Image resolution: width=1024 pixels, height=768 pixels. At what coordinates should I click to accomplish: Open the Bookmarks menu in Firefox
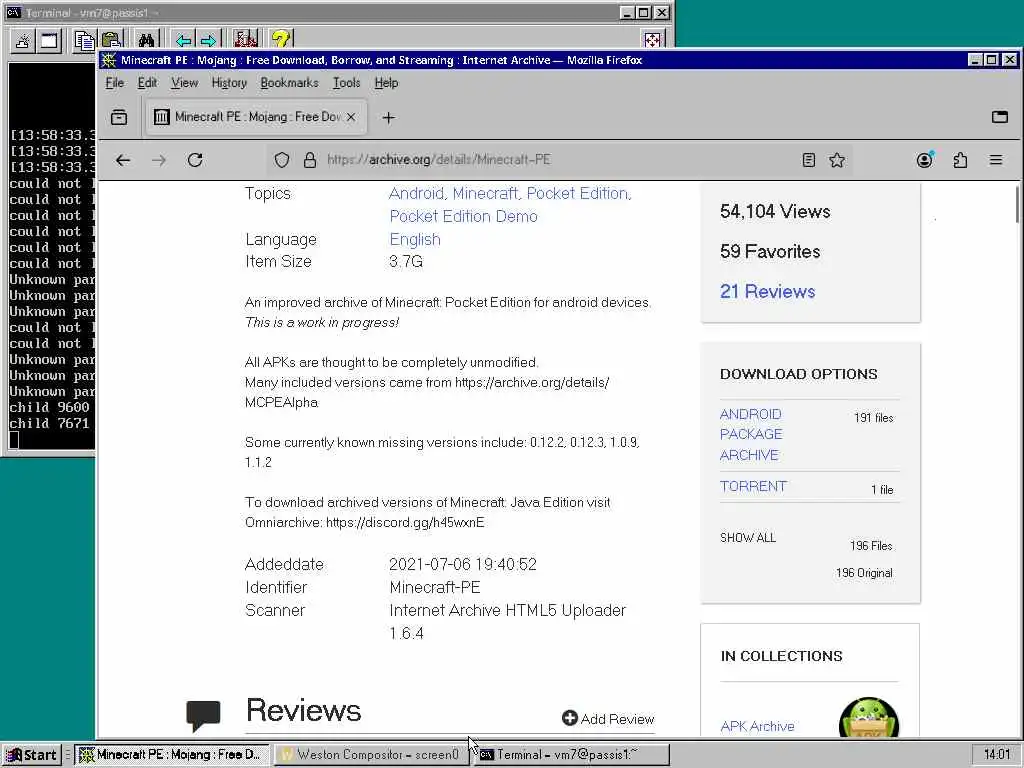pyautogui.click(x=289, y=83)
